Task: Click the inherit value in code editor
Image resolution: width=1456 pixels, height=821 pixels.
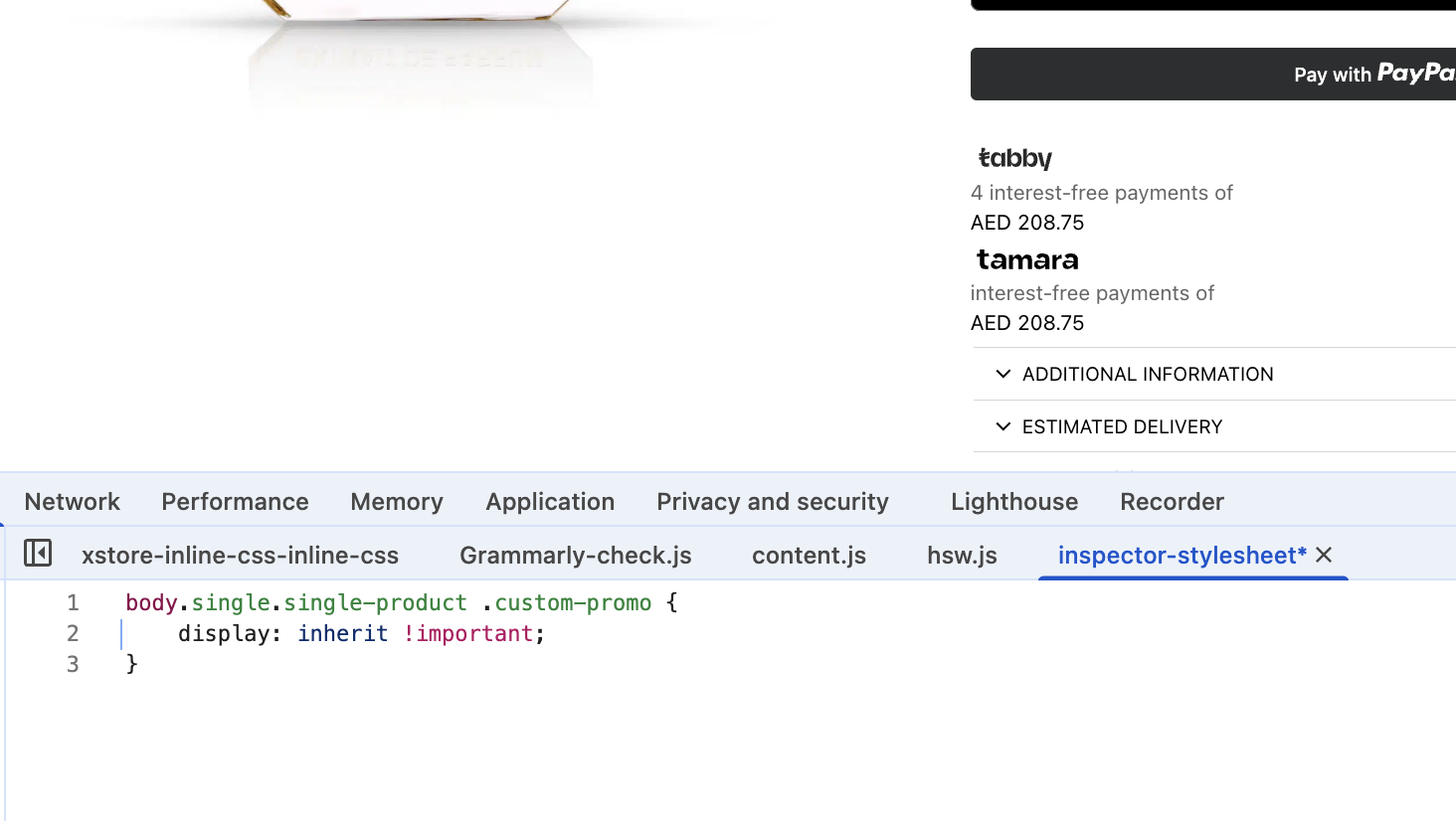Action: click(342, 634)
